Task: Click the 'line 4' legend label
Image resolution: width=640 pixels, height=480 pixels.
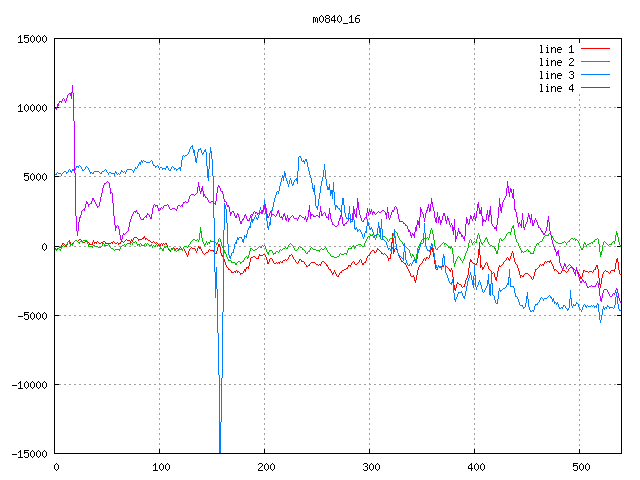Action: coord(556,88)
